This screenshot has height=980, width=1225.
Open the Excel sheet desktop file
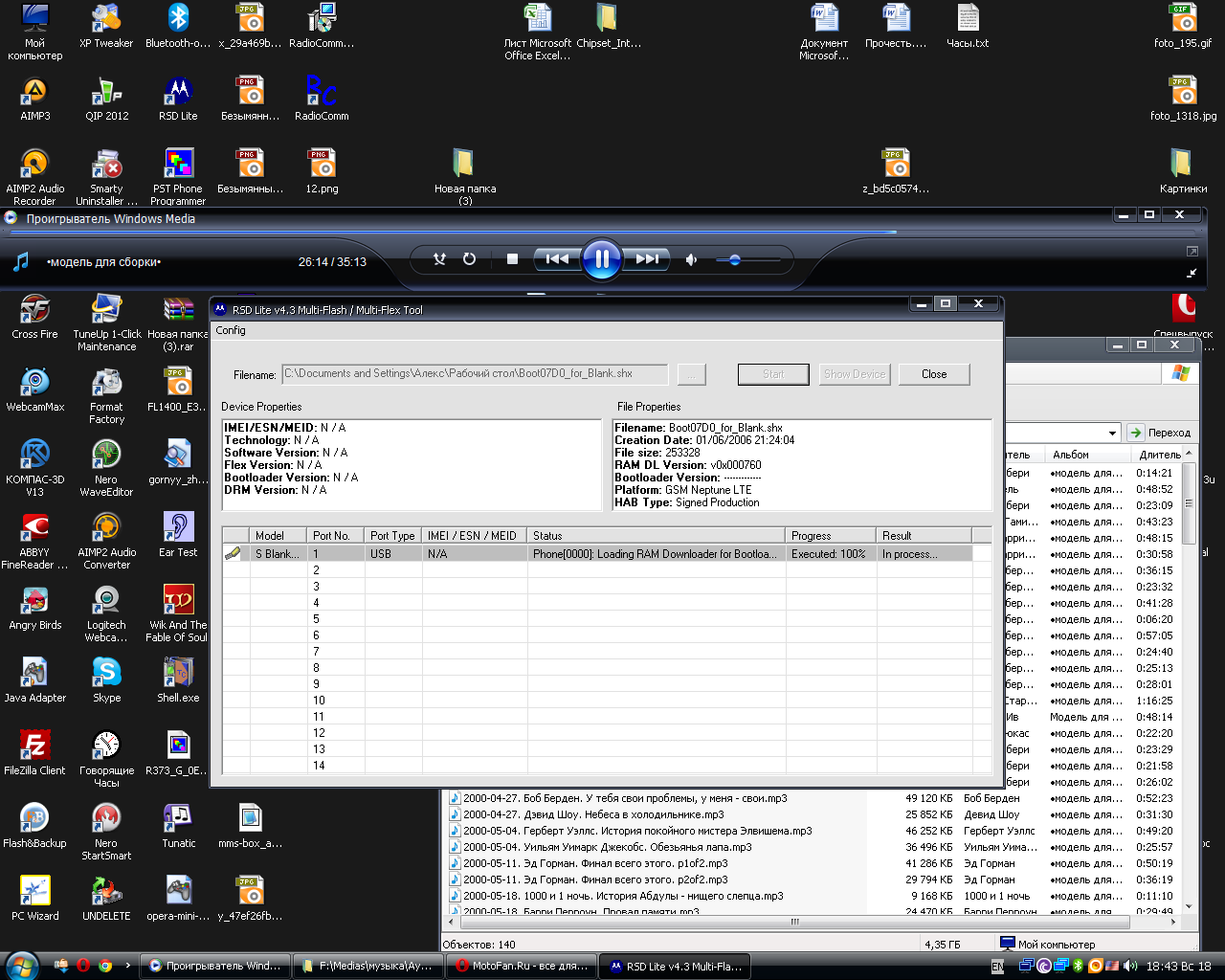(537, 32)
